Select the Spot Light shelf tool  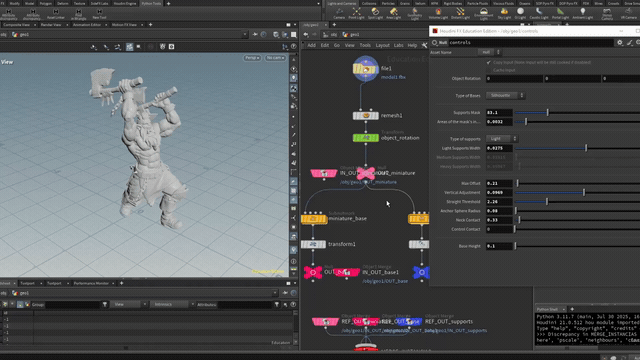[x=375, y=13]
